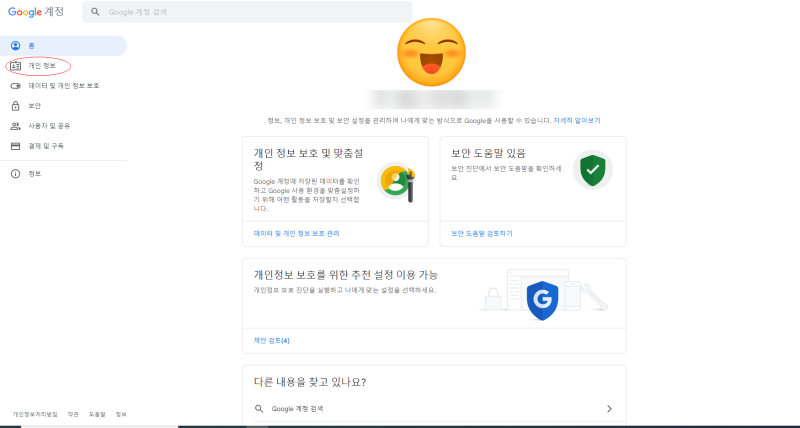The height and width of the screenshot is (428, 800).
Task: Click the sidebar 정보 info circle icon
Action: click(16, 174)
